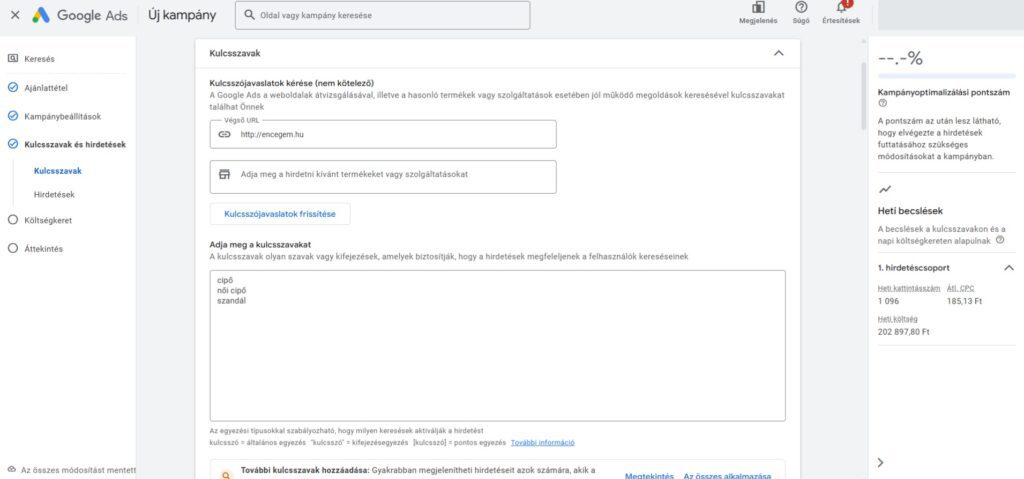Click the storefront icon in products field
1024x479 pixels.
224,174
